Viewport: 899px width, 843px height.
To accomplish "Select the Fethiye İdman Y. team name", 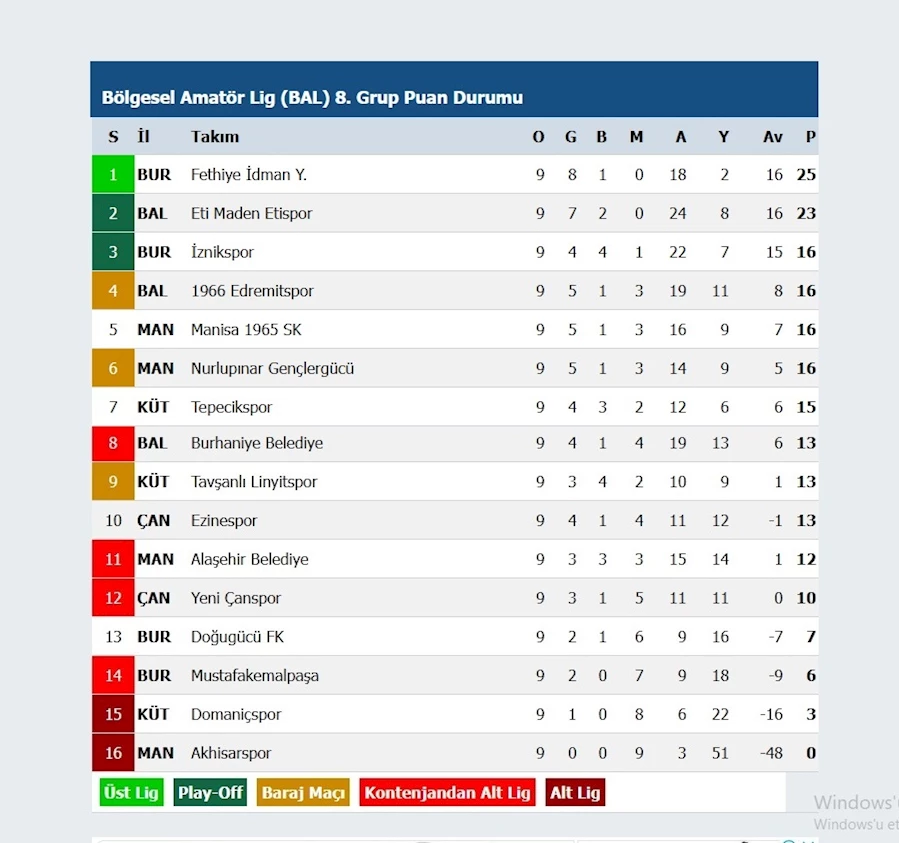I will (x=249, y=174).
